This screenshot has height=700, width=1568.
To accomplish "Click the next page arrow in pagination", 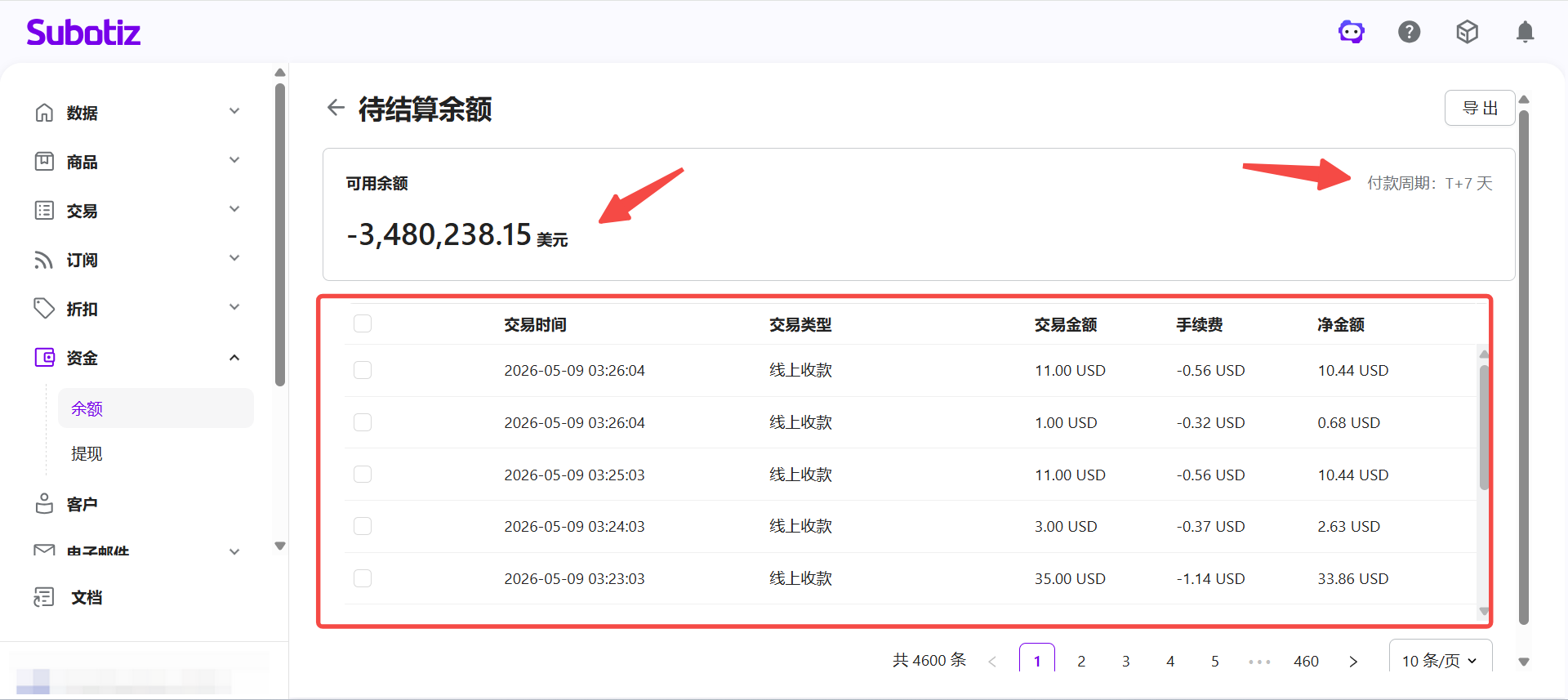I will pos(1353,661).
